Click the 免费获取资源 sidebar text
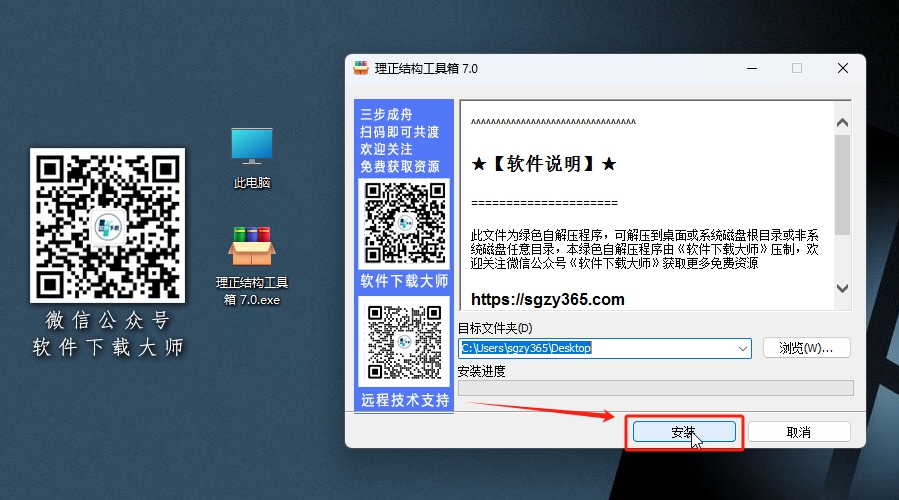 pyautogui.click(x=400, y=166)
